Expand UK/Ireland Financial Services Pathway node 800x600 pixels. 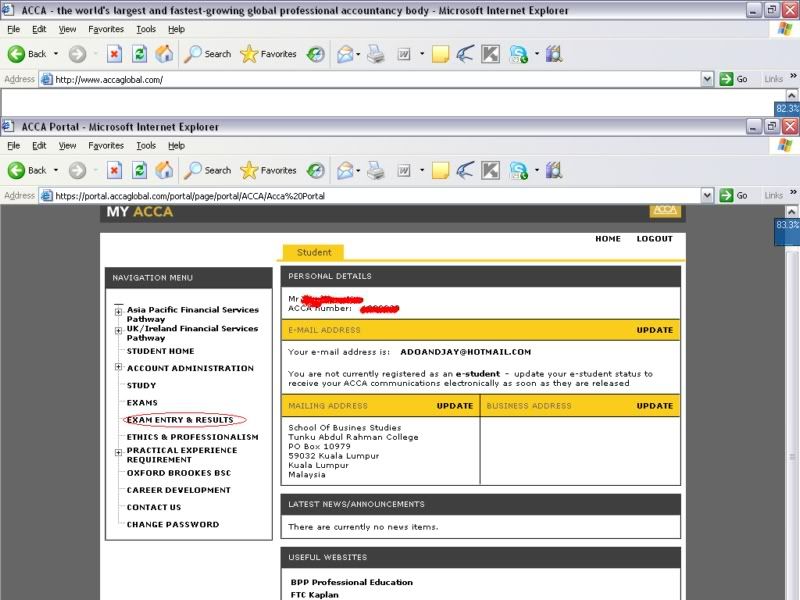click(118, 331)
